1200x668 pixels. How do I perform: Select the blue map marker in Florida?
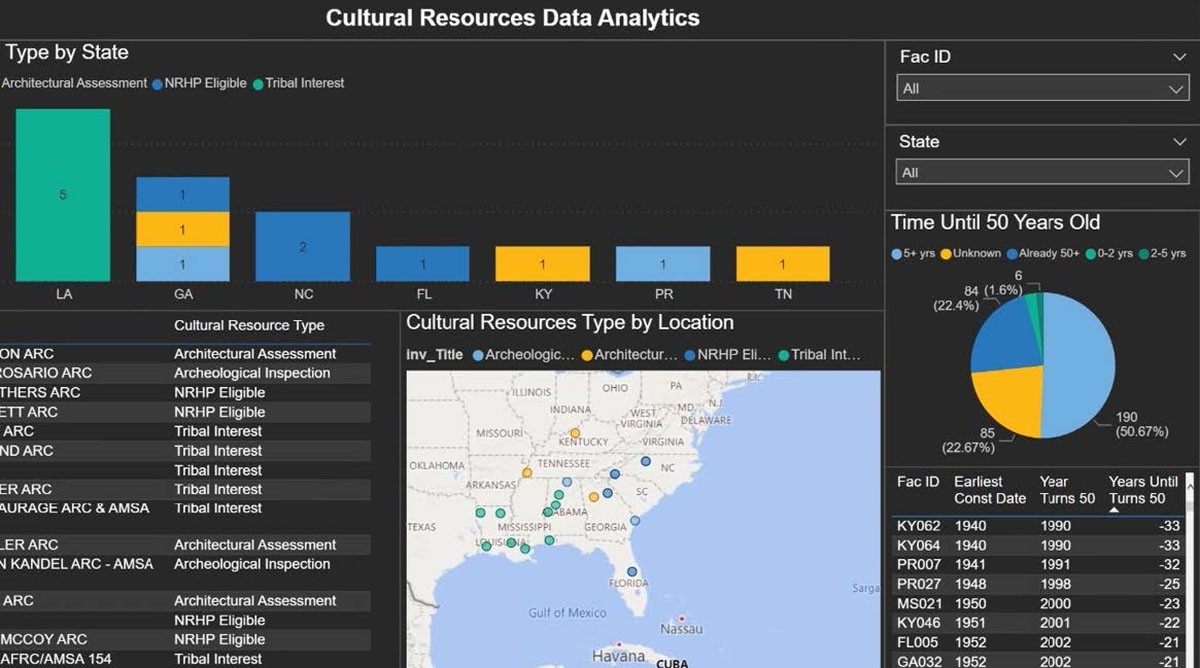632,572
